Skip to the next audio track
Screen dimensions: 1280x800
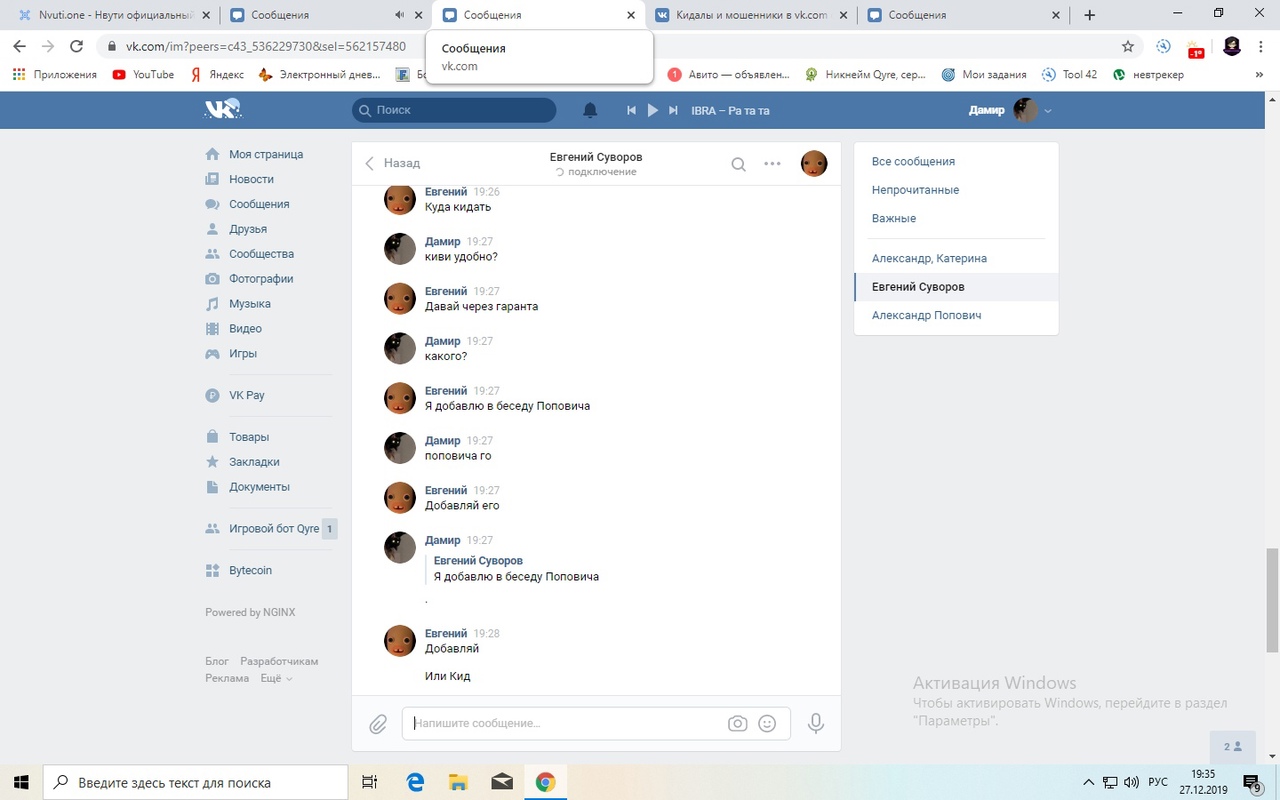tap(674, 110)
